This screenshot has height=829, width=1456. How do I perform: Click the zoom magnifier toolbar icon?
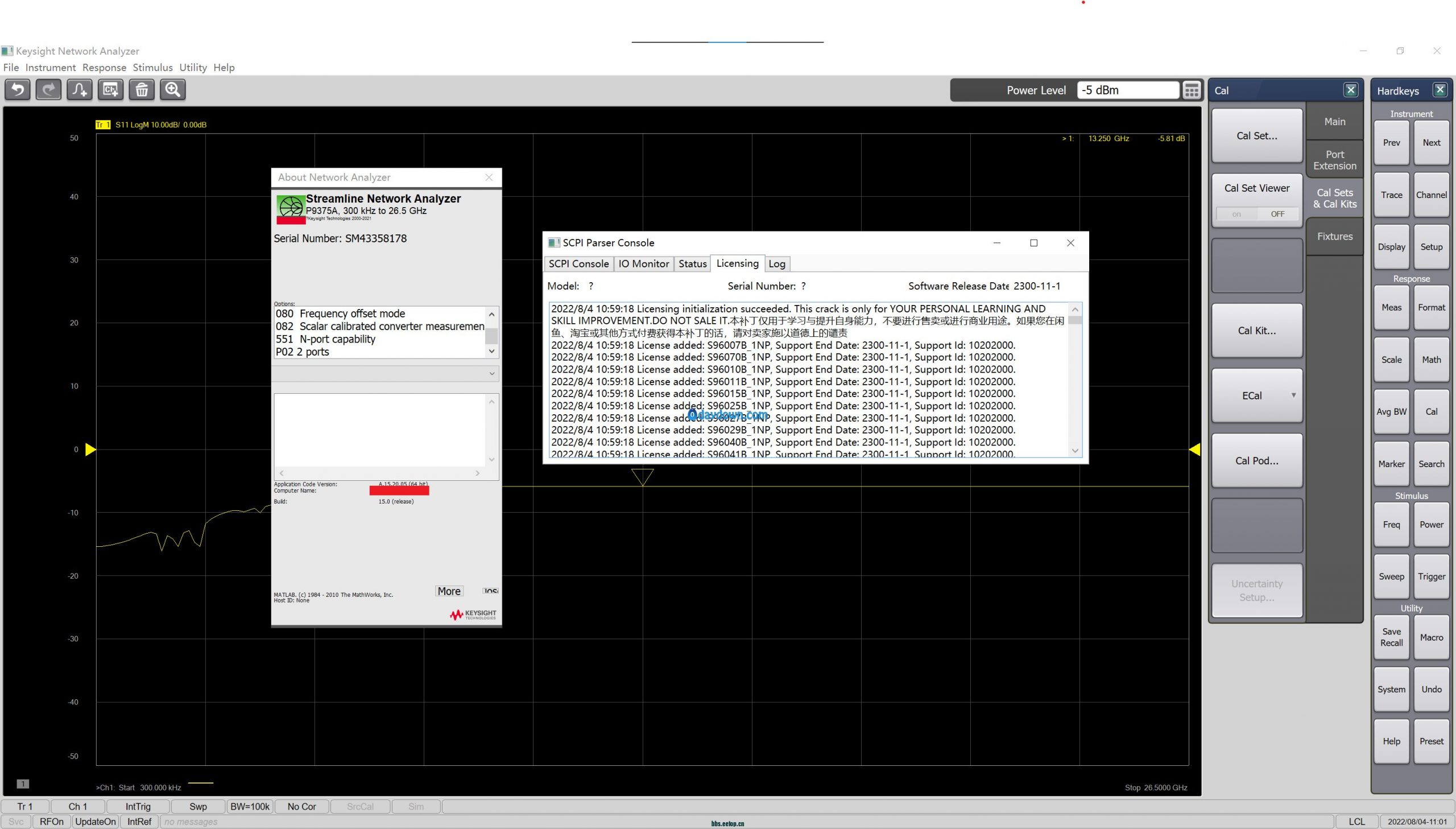click(172, 89)
